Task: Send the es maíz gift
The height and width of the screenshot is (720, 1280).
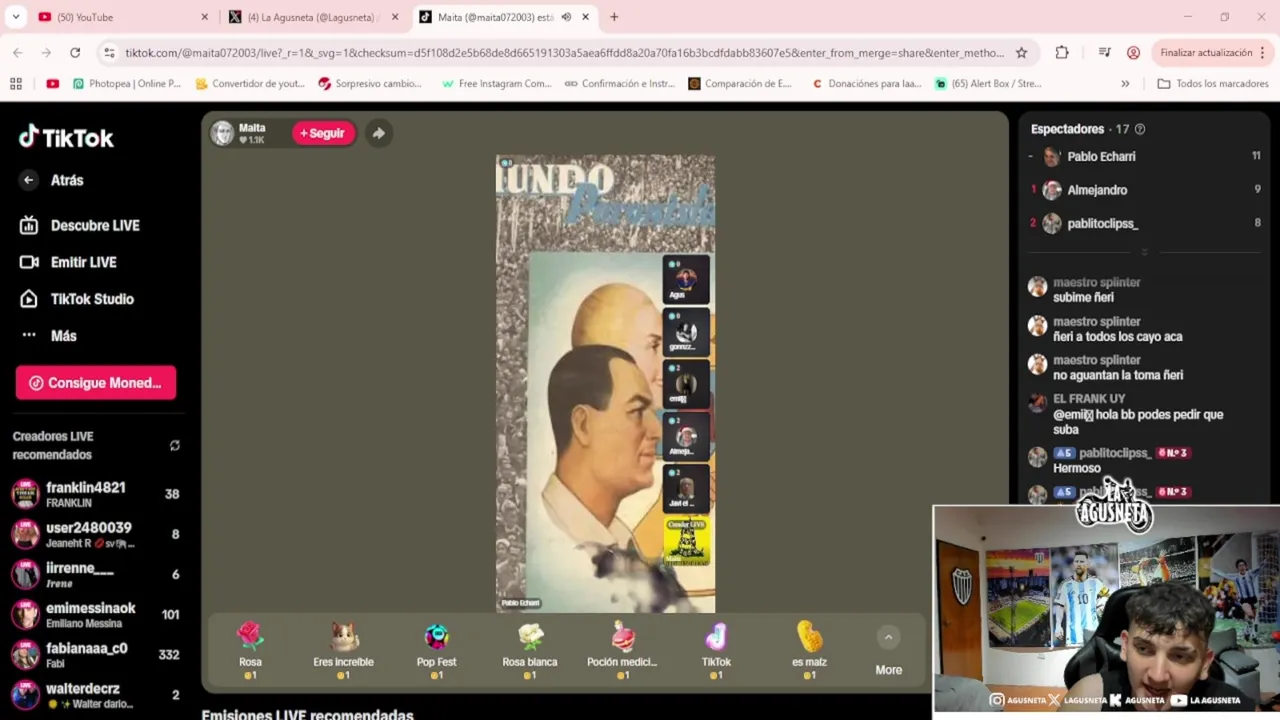Action: click(x=809, y=650)
